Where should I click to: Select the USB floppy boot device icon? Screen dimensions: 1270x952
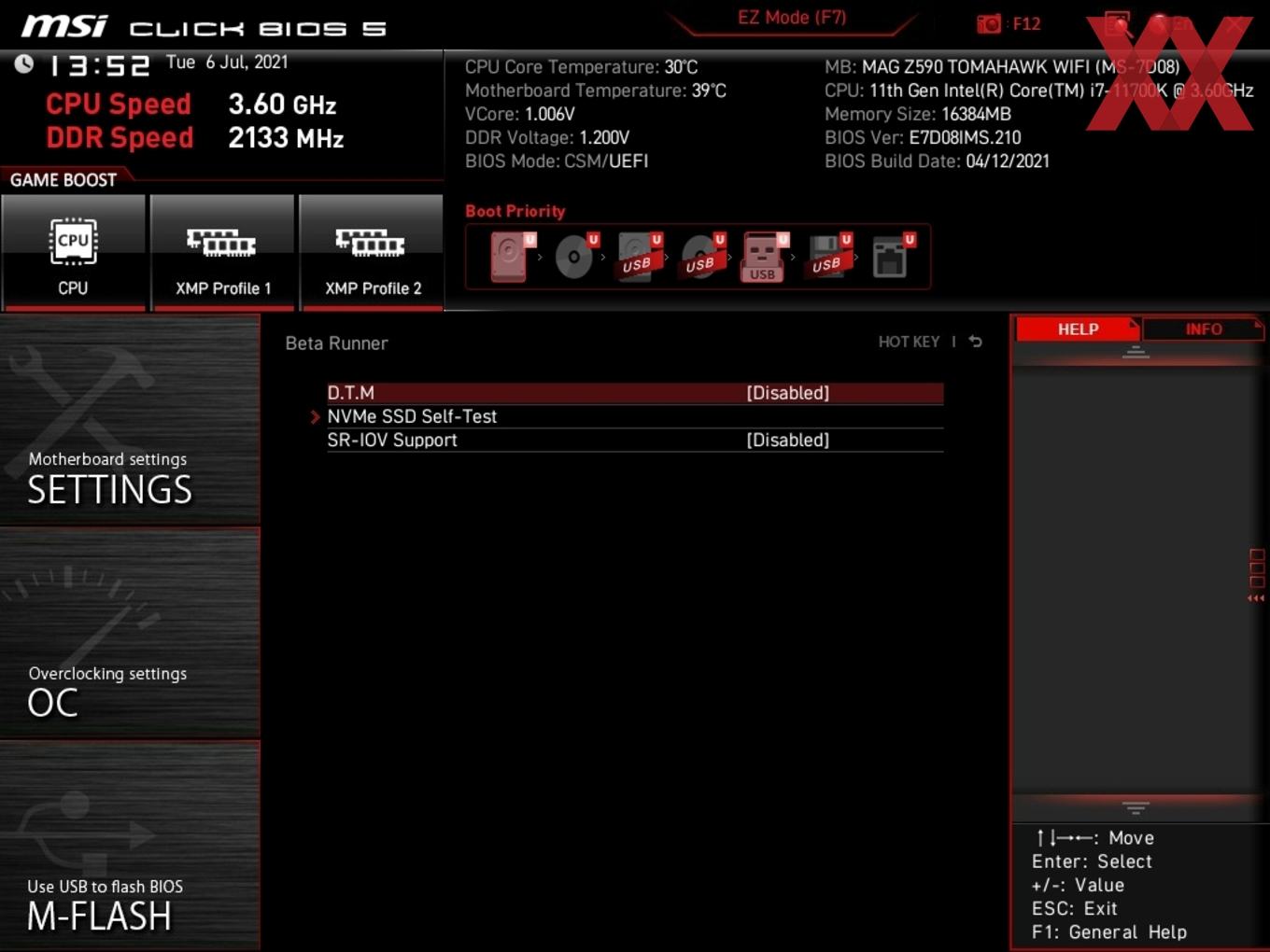[829, 257]
